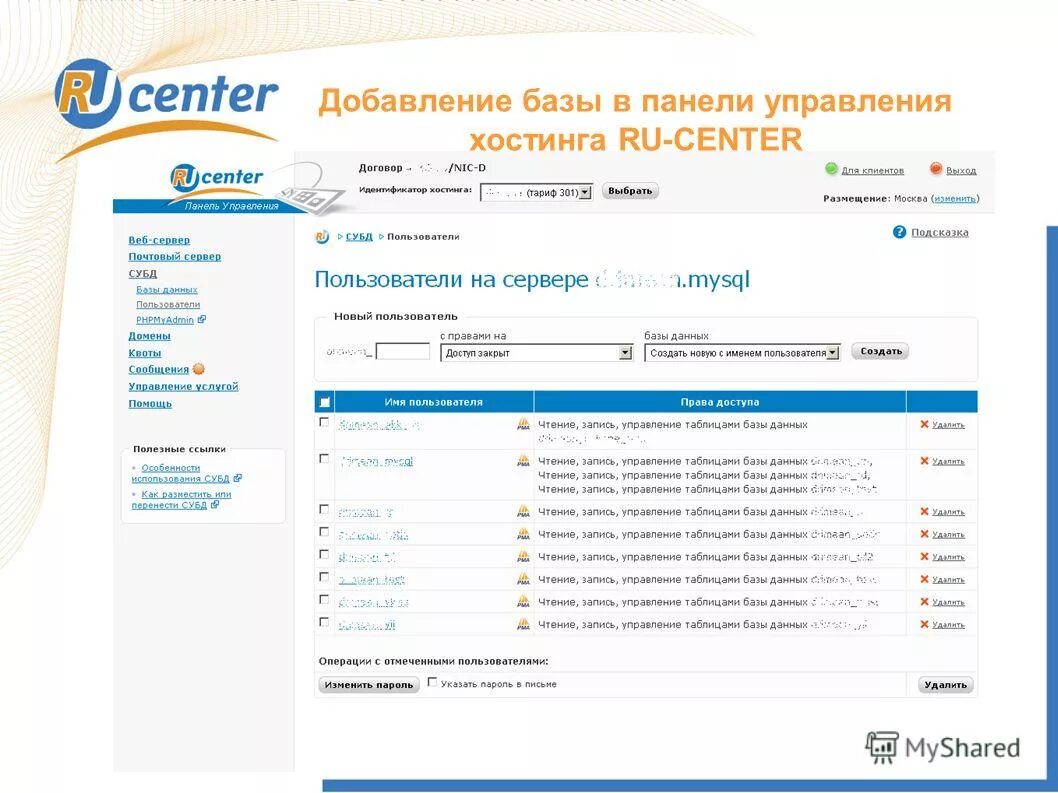Enable Указать пароль в письме checkbox

[x=433, y=682]
